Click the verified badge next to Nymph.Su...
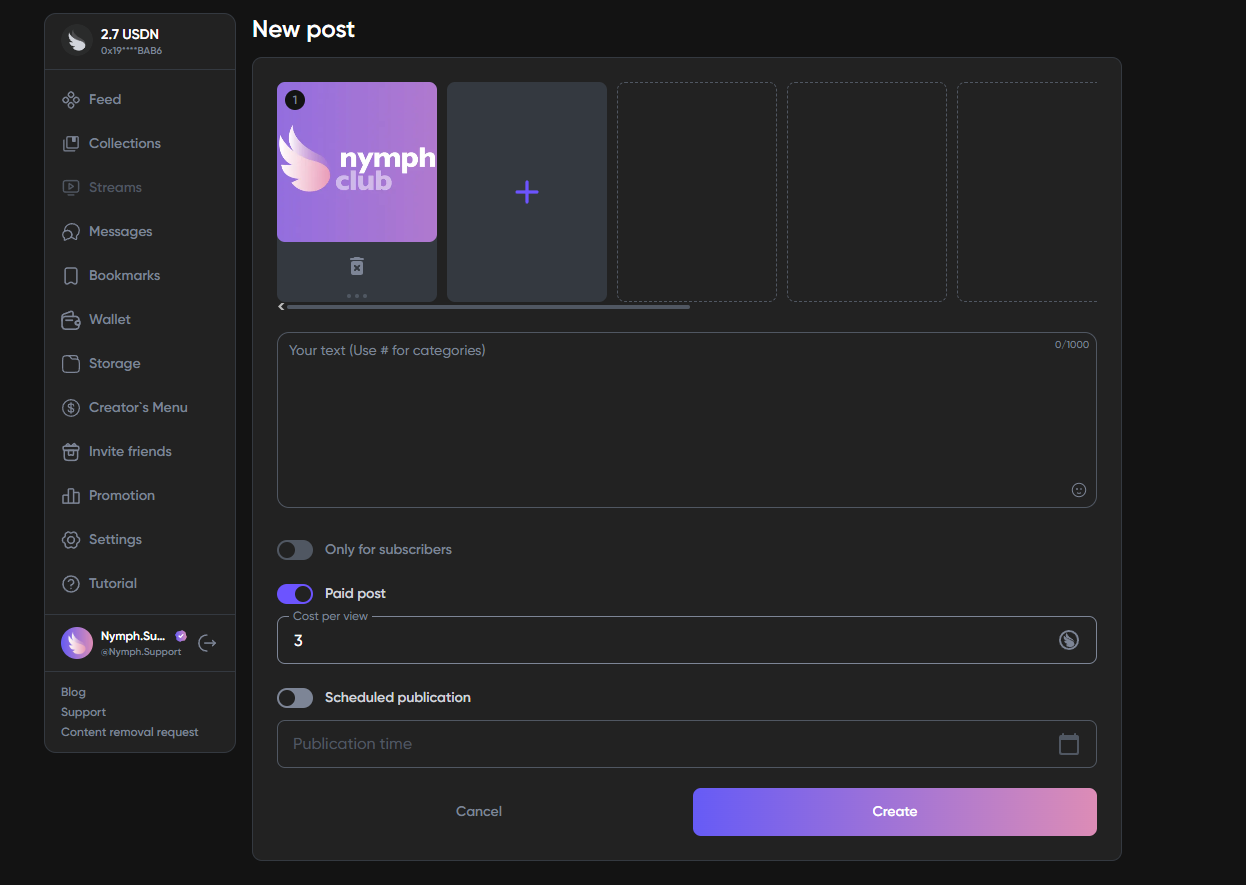Screen dimensions: 1246x885 coord(181,636)
